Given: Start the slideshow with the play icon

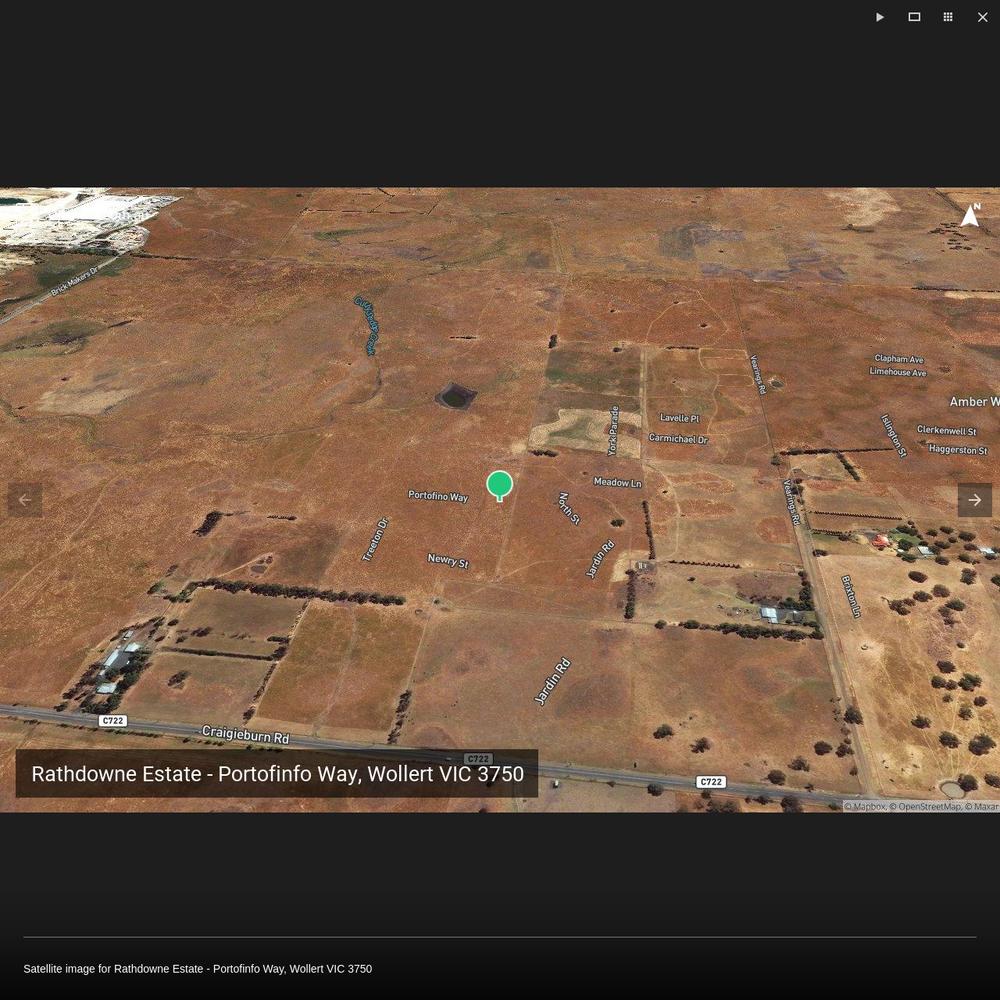Looking at the screenshot, I should [x=880, y=17].
